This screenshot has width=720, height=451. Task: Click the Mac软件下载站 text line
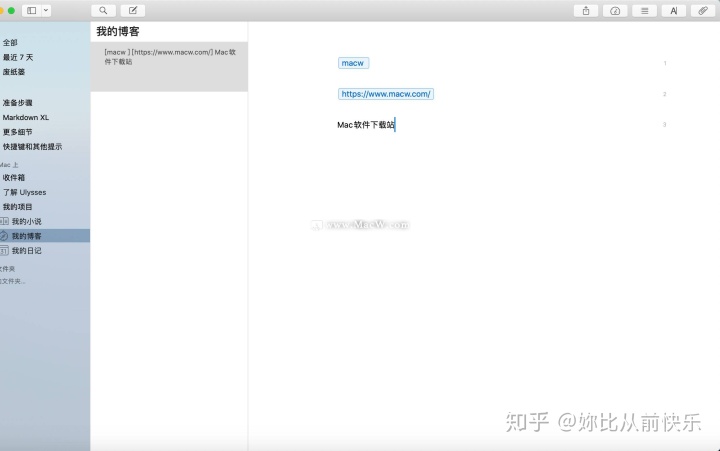[366, 125]
